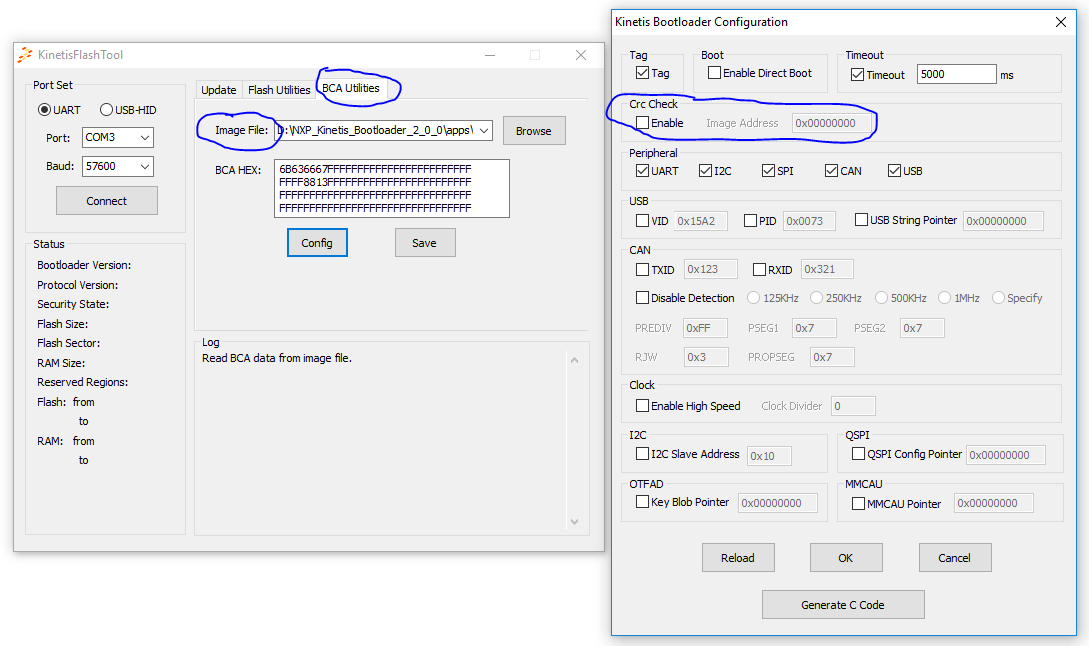Click the Crc Image Address field
The image size is (1089, 646).
point(831,123)
